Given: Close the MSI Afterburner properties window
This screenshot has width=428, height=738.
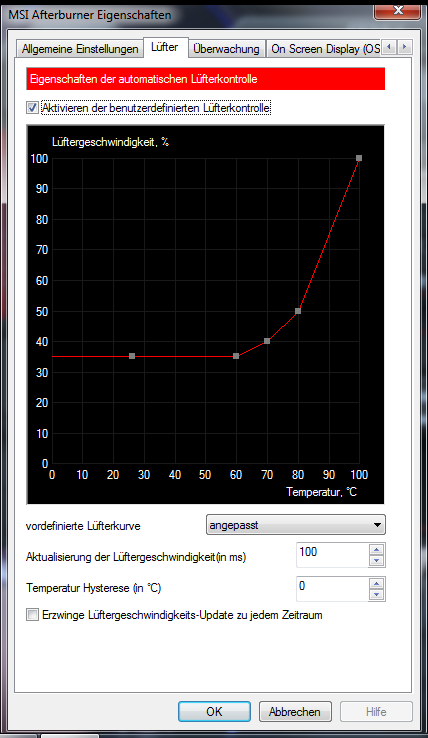Looking at the screenshot, I should click(x=397, y=10).
